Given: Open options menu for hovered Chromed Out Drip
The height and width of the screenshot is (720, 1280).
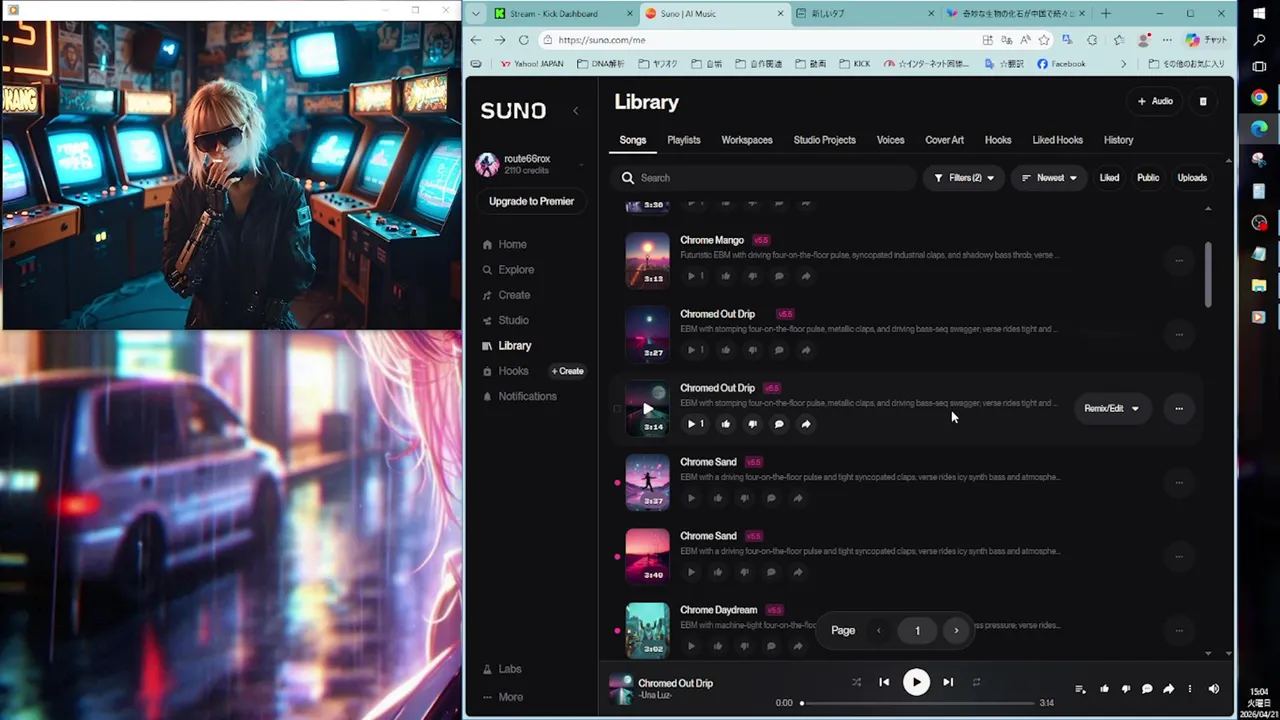Looking at the screenshot, I should click(x=1179, y=408).
